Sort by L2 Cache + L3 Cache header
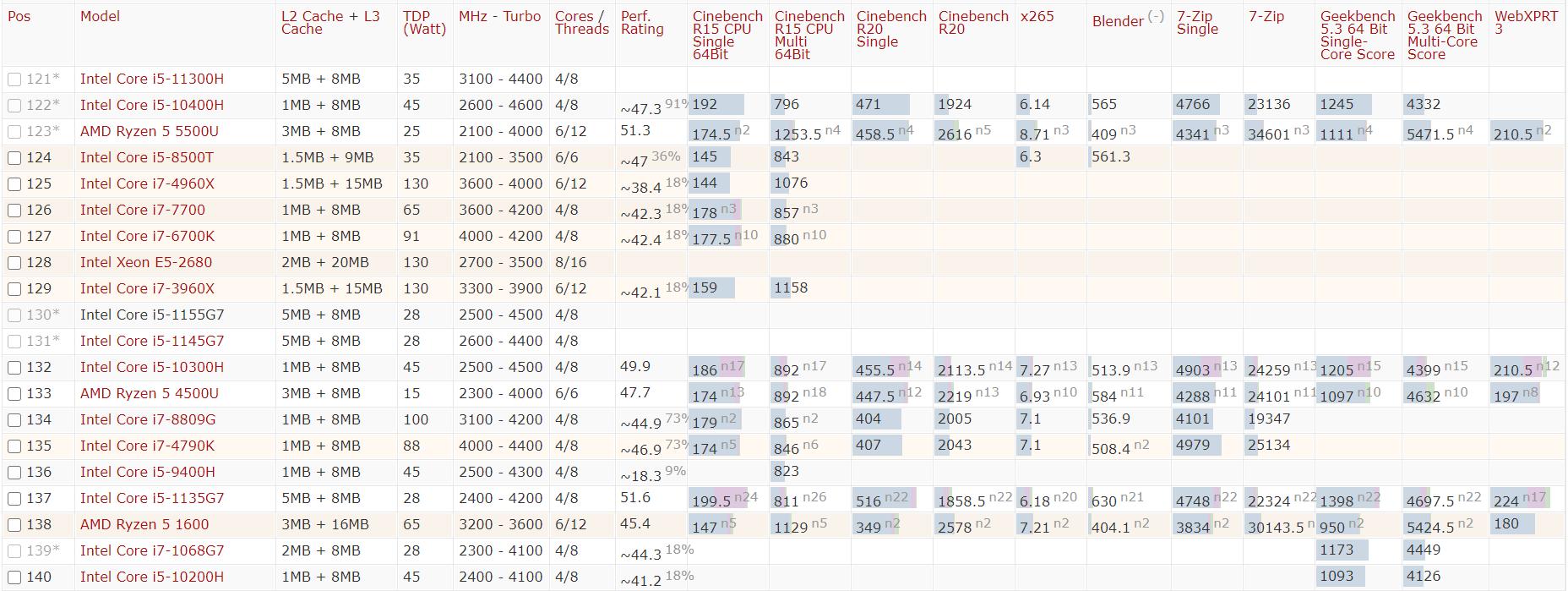 330,23
